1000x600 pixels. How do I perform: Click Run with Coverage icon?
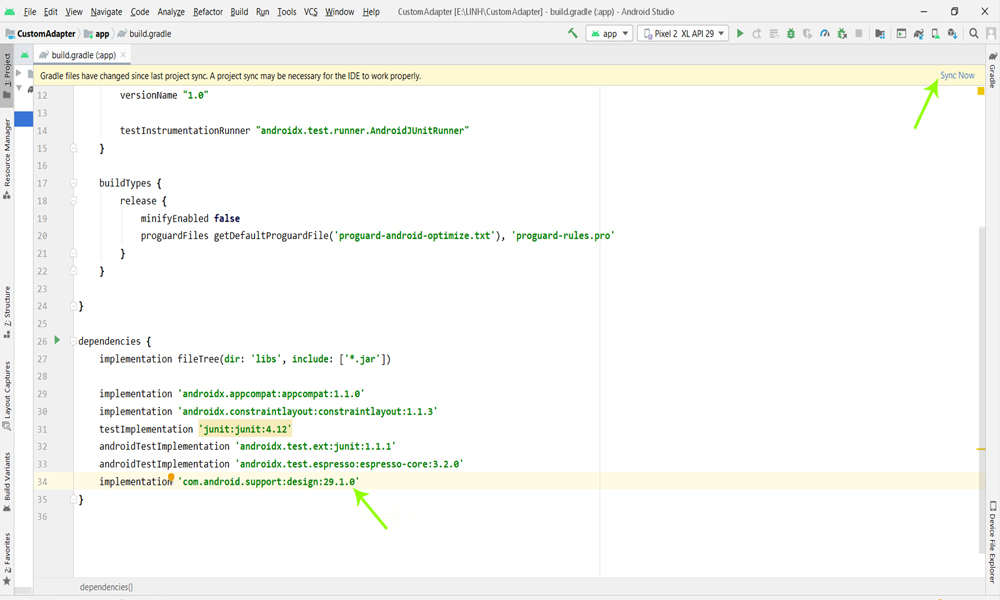click(x=807, y=34)
